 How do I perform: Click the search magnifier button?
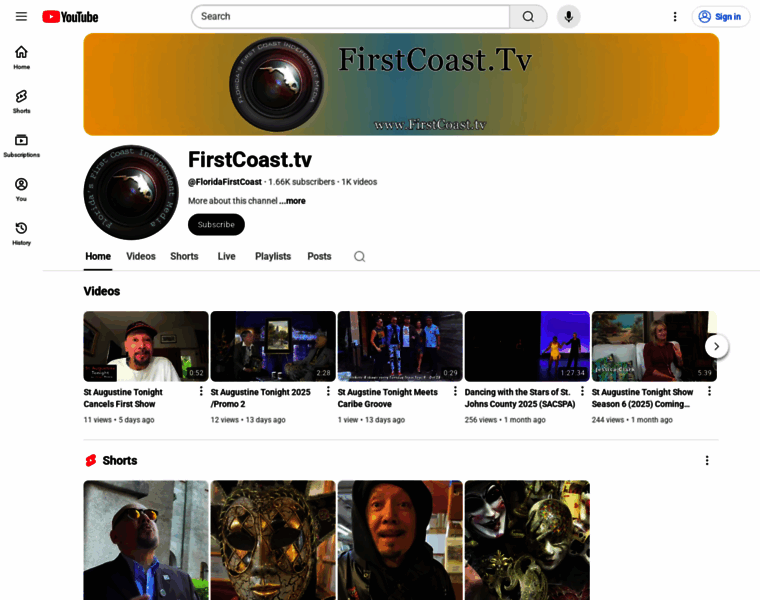pos(528,16)
